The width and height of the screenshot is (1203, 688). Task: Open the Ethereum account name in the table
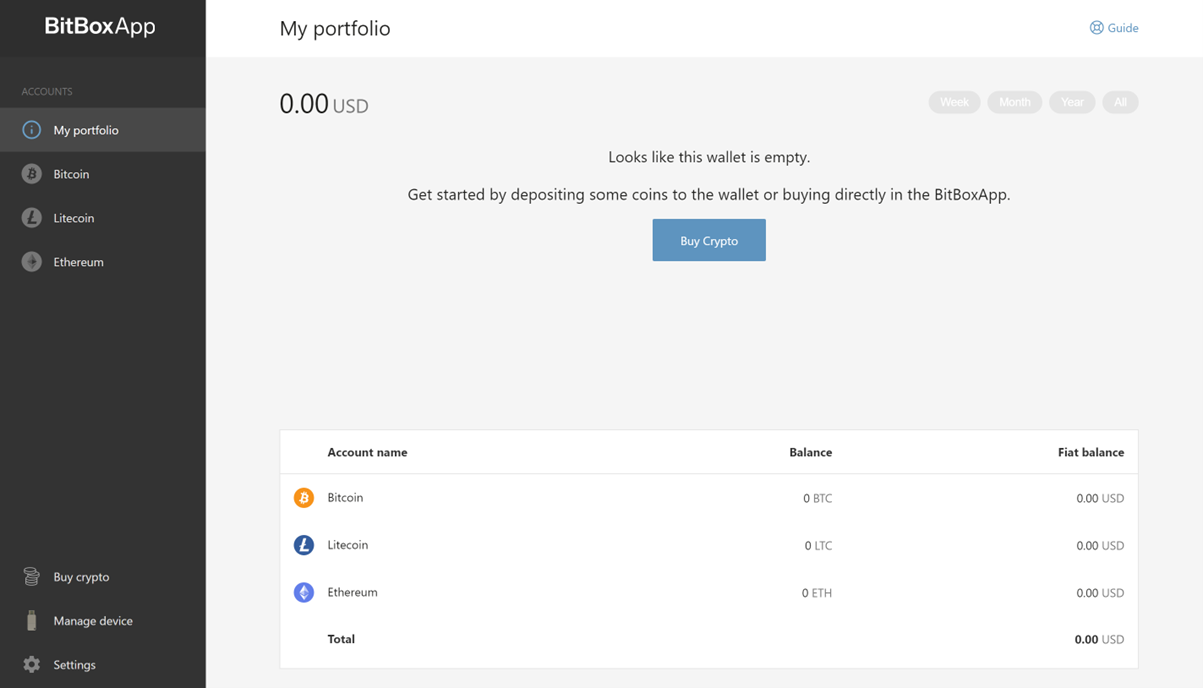pyautogui.click(x=353, y=592)
